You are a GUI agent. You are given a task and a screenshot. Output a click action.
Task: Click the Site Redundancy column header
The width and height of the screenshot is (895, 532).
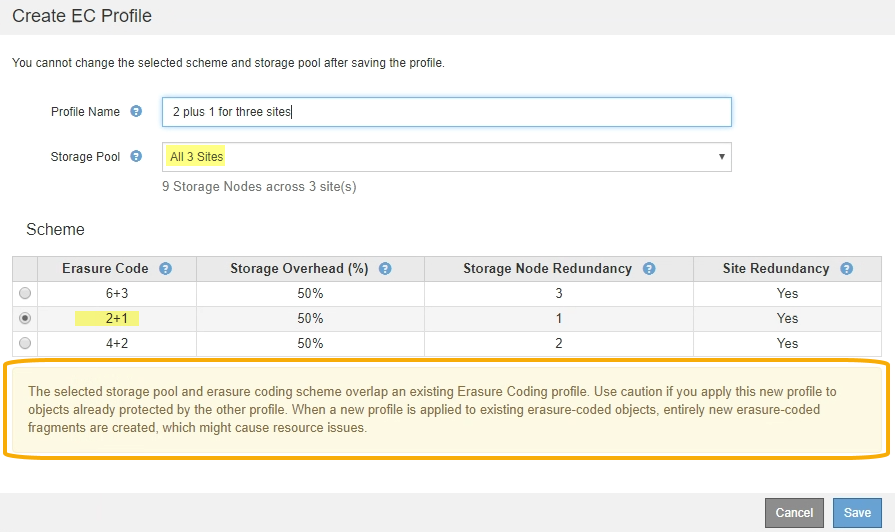click(776, 269)
